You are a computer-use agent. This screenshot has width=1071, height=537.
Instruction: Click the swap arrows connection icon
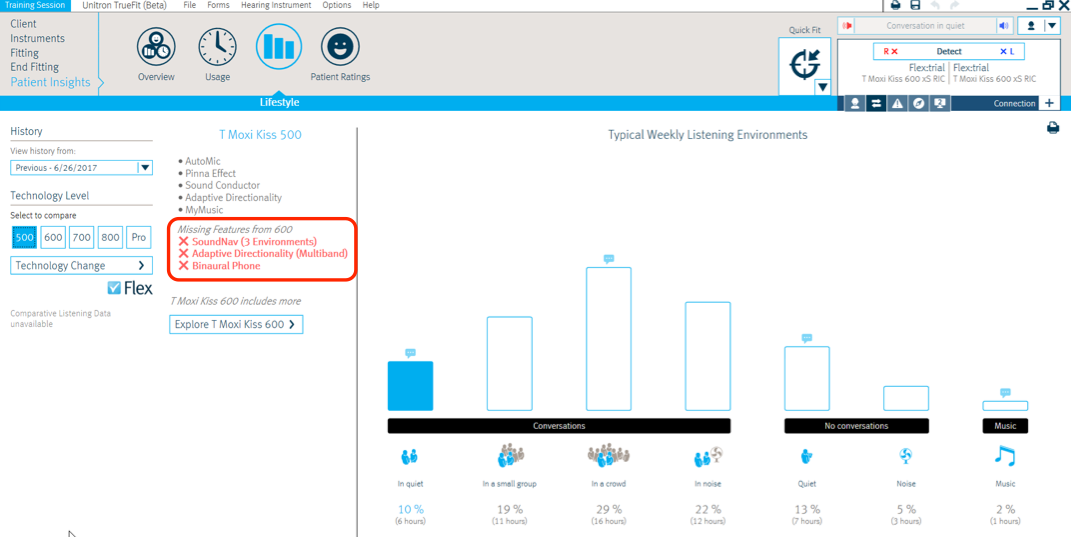pyautogui.click(x=875, y=103)
